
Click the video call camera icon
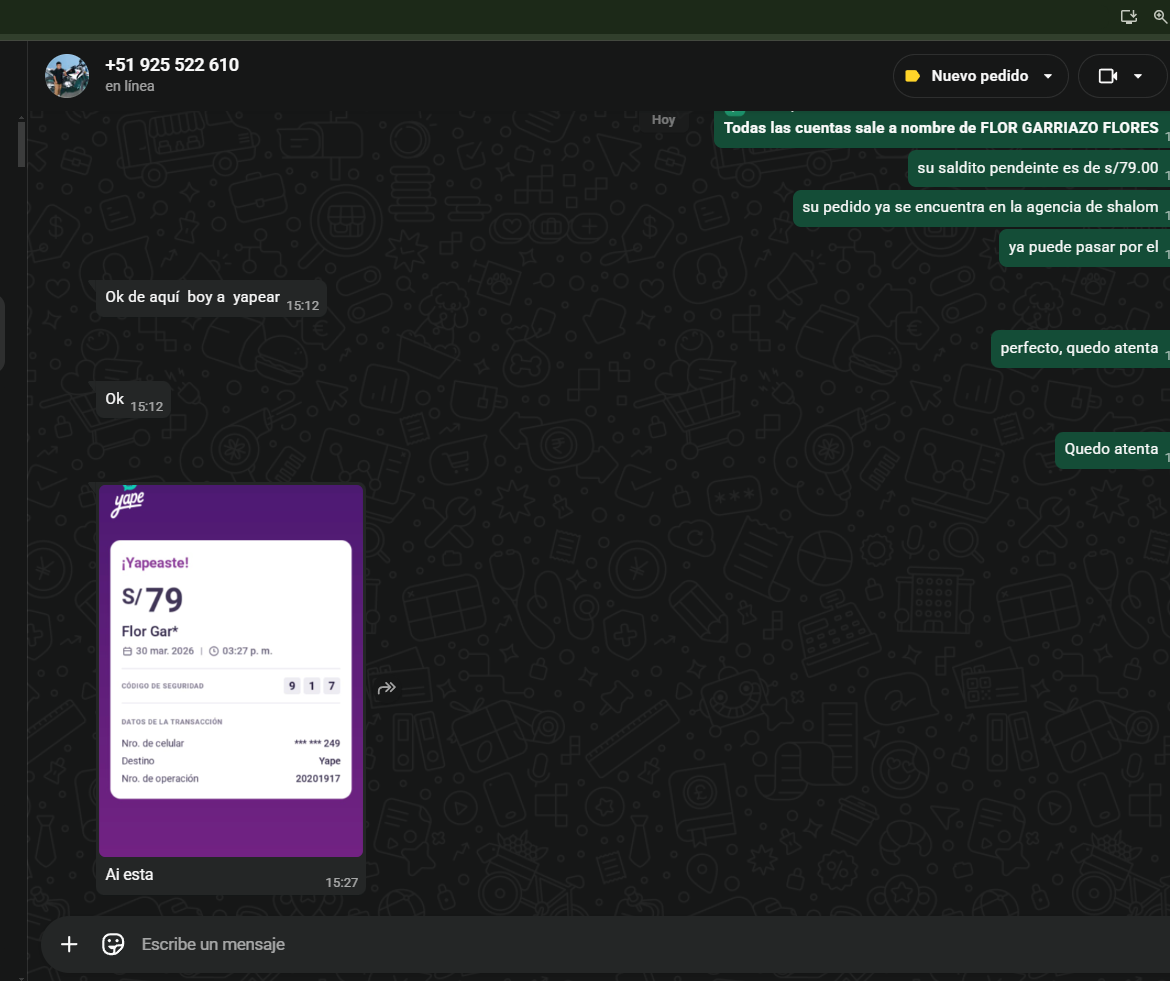pos(1107,76)
